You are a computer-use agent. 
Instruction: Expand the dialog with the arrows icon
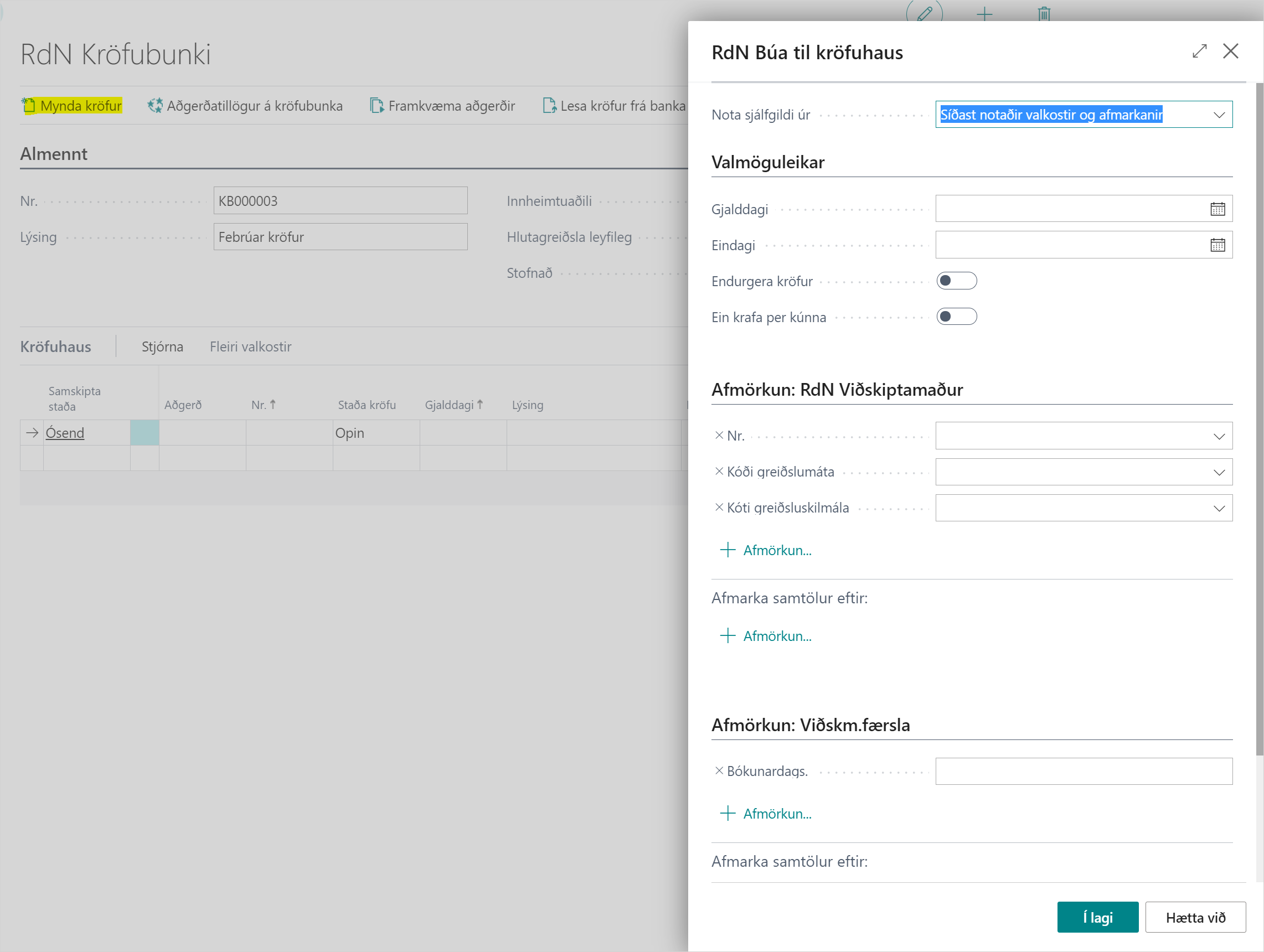(x=1199, y=51)
